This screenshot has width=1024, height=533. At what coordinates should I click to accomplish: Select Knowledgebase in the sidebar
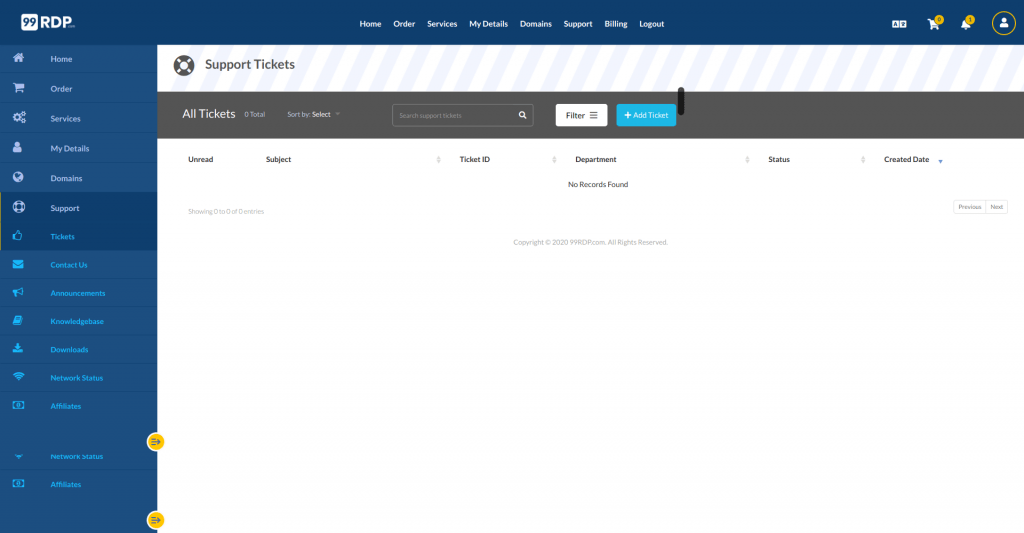tap(77, 321)
